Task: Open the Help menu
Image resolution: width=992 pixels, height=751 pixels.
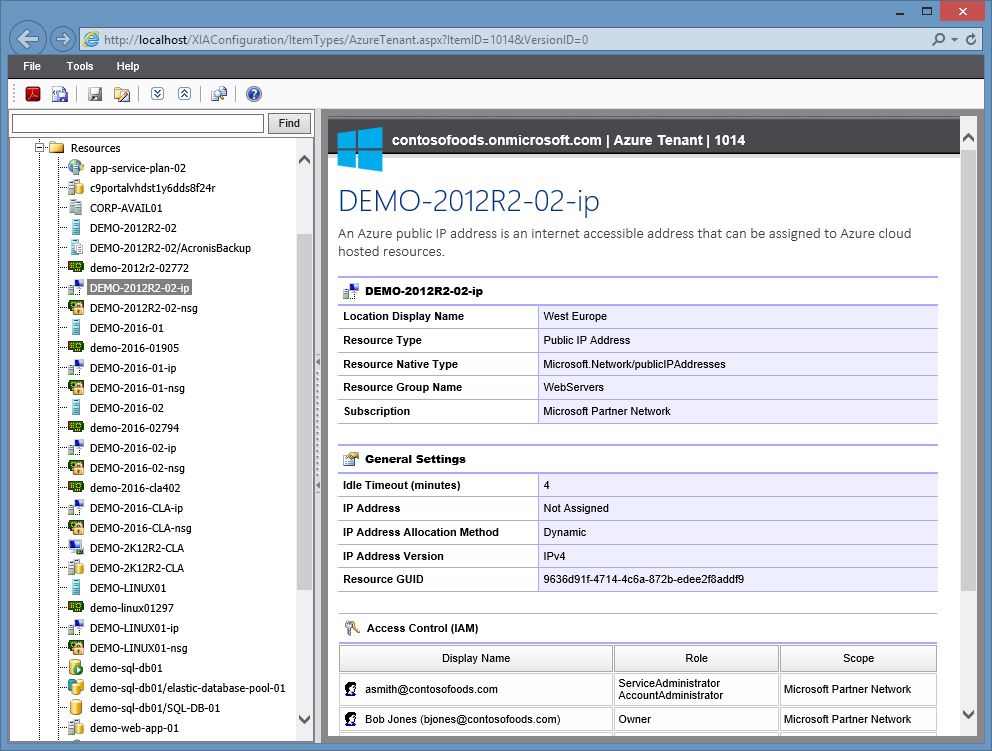Action: coord(128,66)
